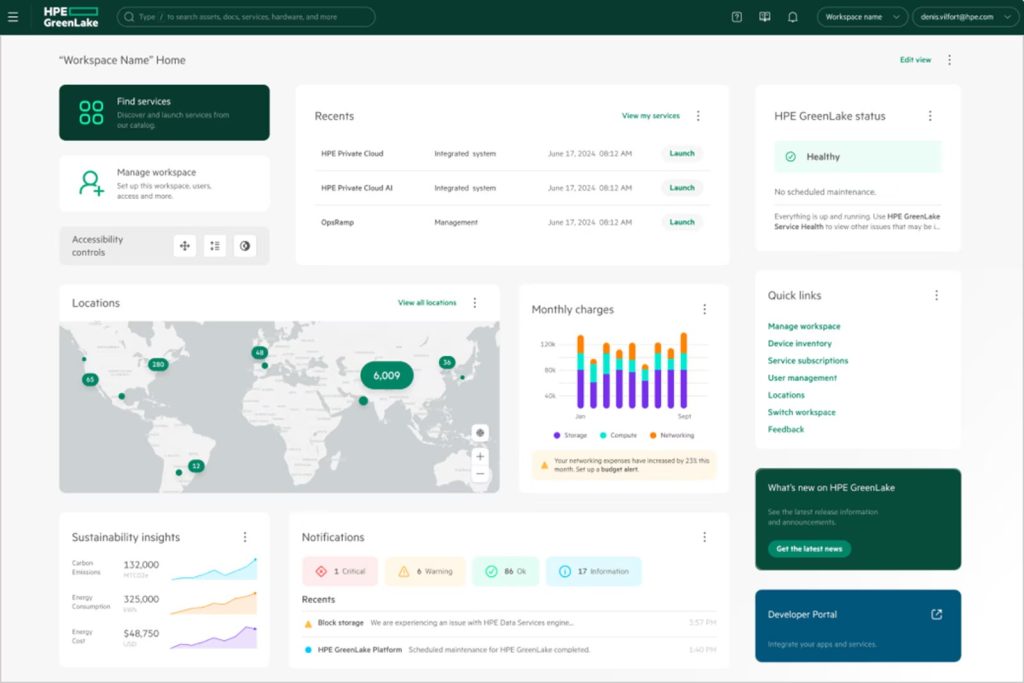Zoom in on the locations map

[481, 456]
